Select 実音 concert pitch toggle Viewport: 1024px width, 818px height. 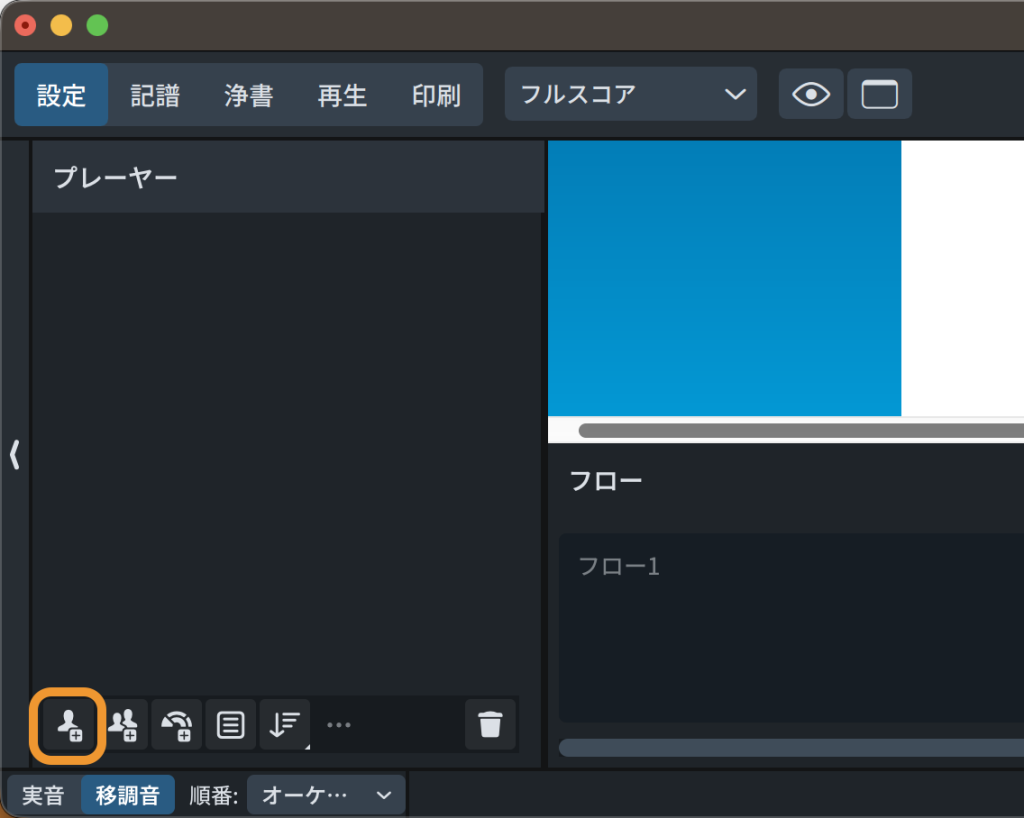[x=43, y=795]
